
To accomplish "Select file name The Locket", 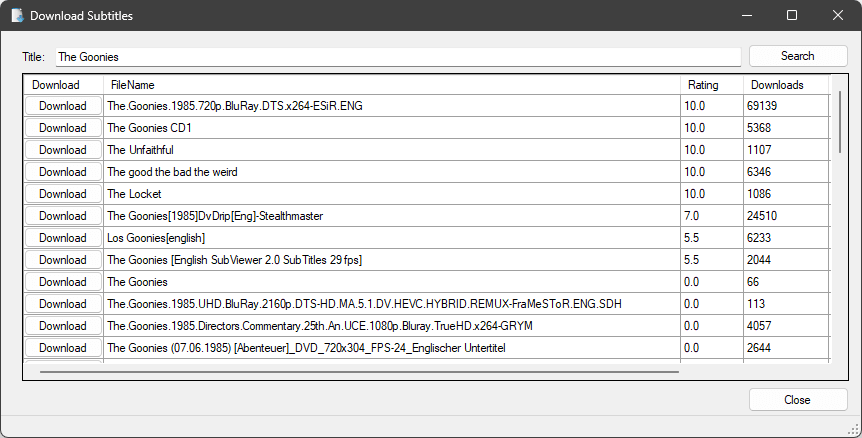I will tap(134, 194).
